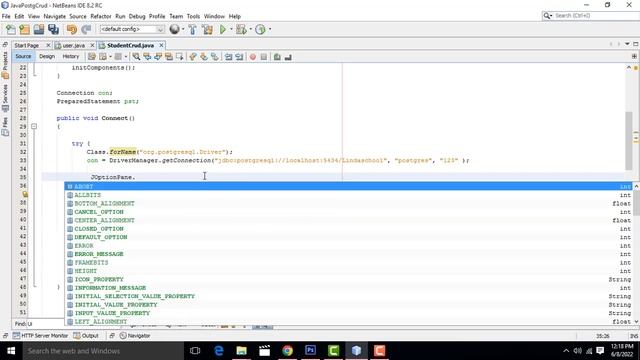
Task: Open the Window menu
Action: pos(214,16)
